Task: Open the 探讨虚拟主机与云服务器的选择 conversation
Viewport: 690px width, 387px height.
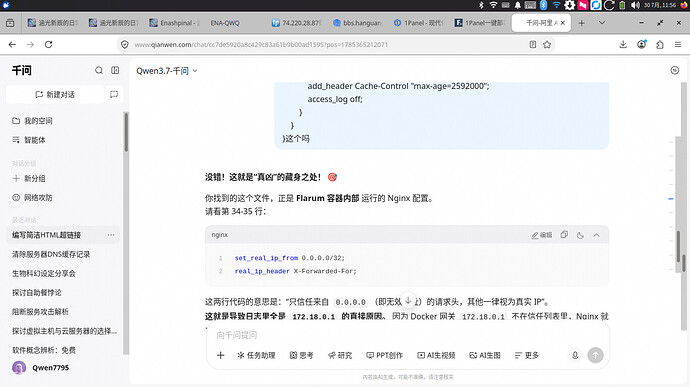Action: 64,331
